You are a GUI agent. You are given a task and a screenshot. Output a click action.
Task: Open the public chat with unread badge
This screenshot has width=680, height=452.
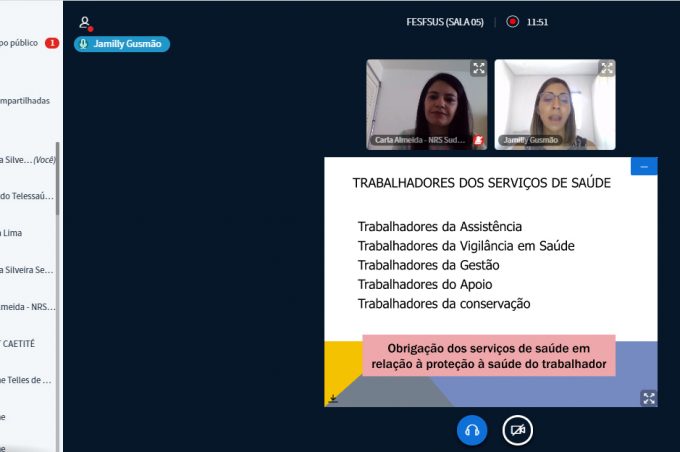click(x=29, y=43)
